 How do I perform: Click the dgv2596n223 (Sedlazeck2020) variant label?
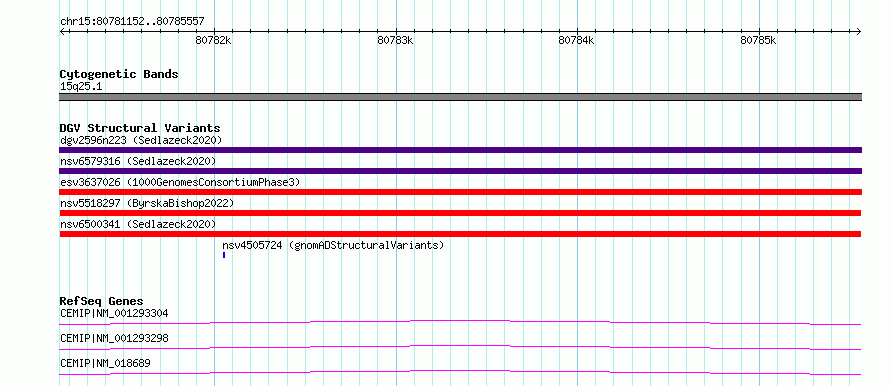tap(141, 140)
